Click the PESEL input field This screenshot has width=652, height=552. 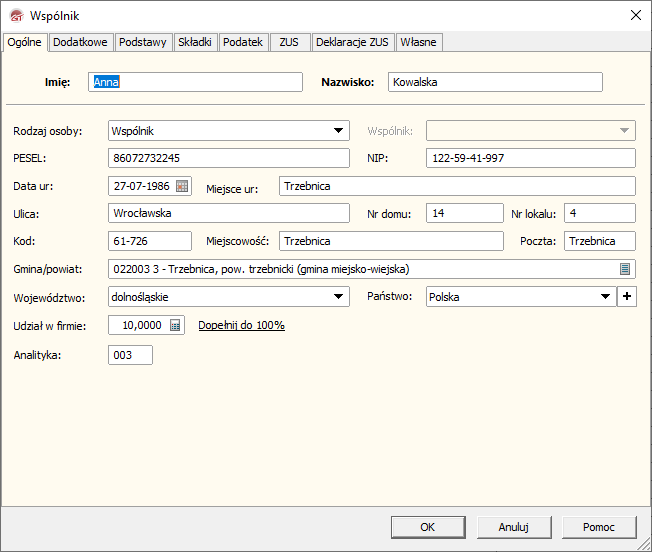pos(229,158)
